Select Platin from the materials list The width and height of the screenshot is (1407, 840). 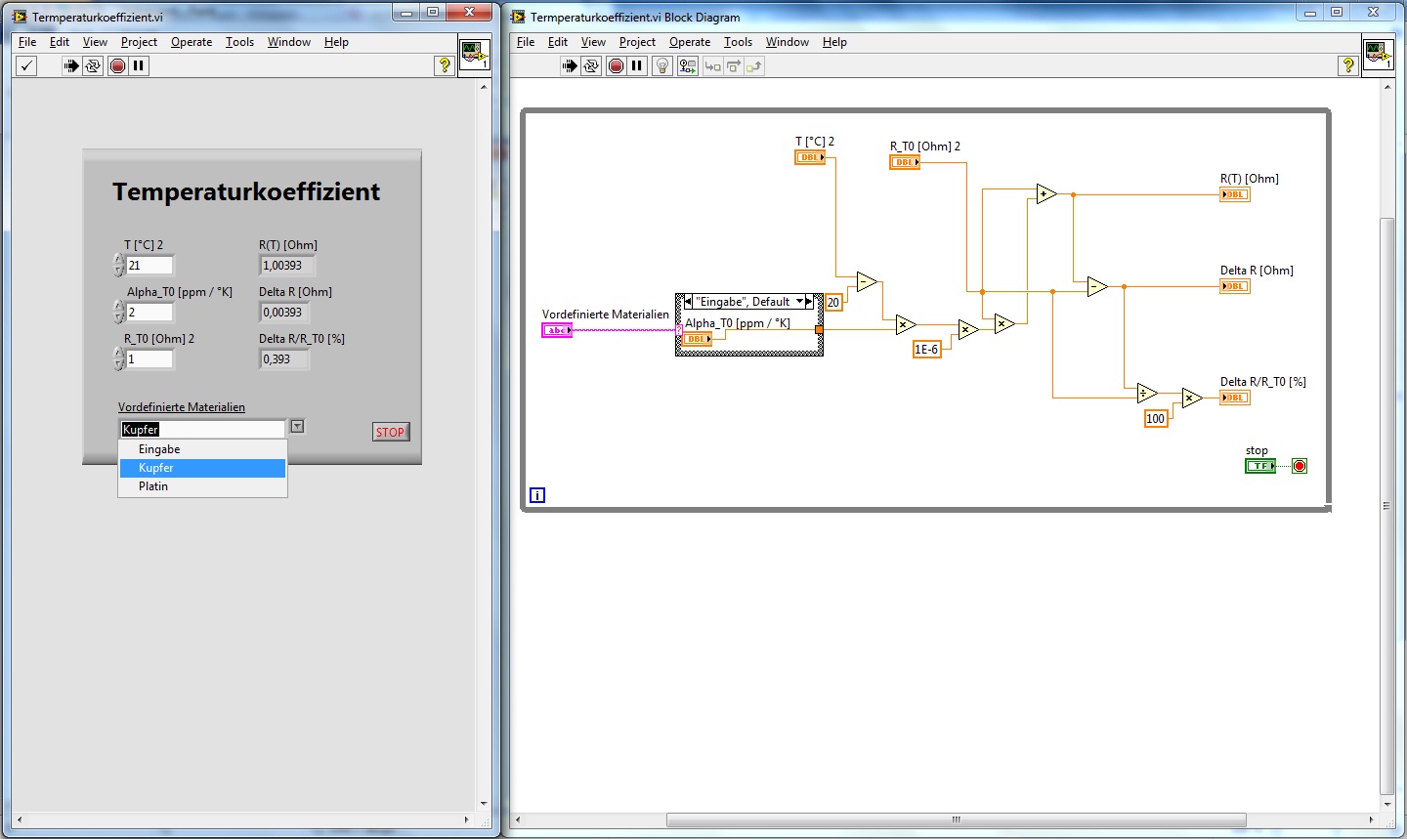tap(153, 486)
